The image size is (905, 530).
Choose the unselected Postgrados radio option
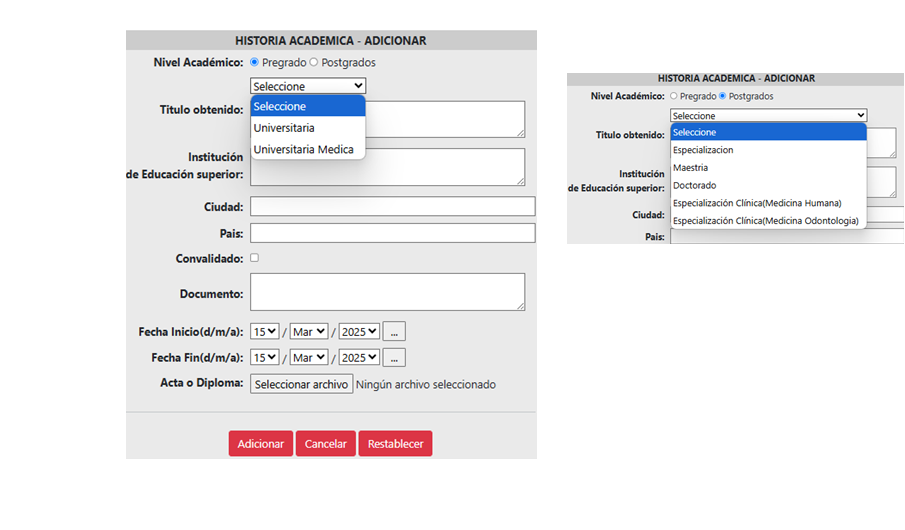(314, 63)
